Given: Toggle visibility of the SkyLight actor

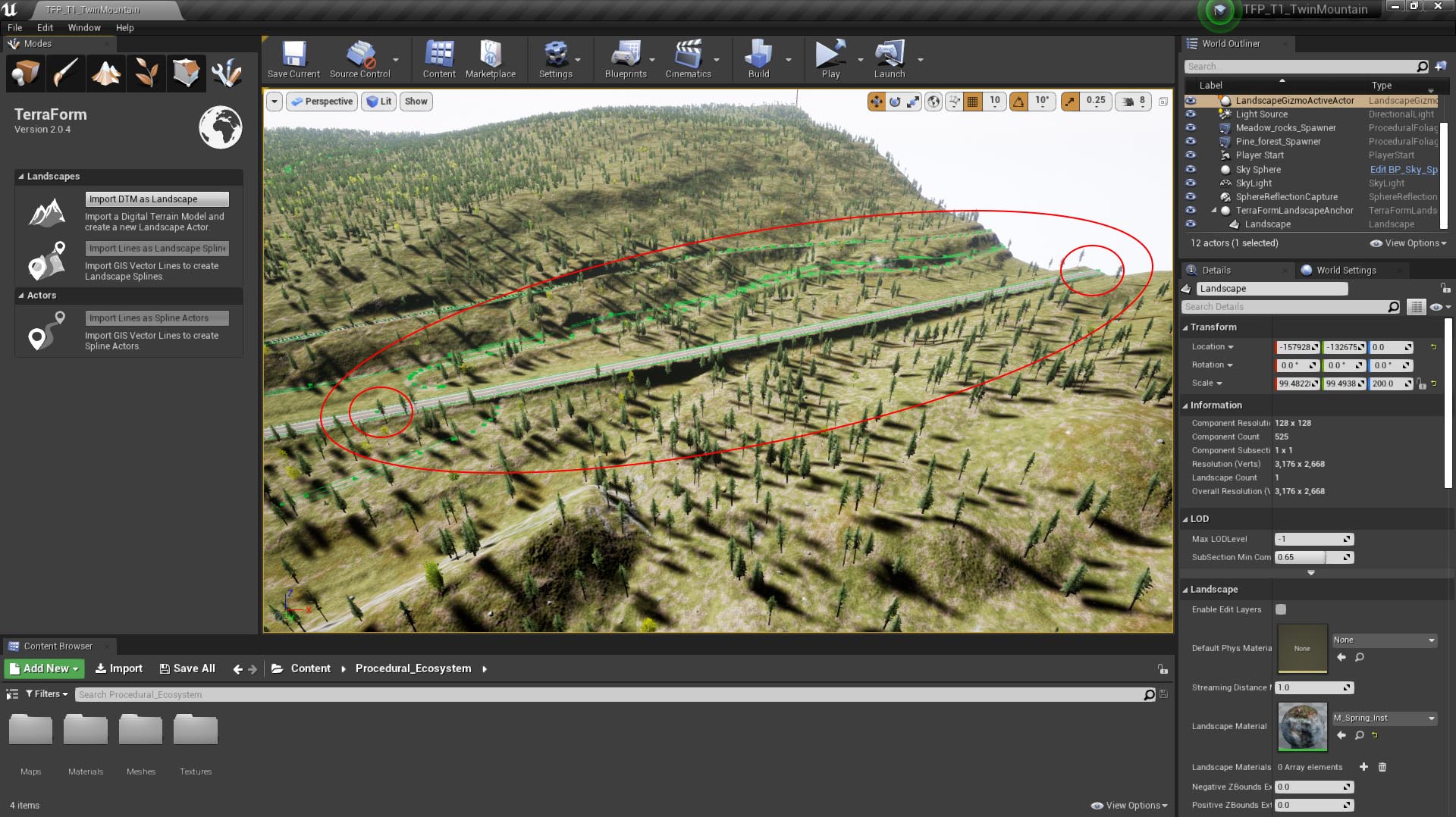Looking at the screenshot, I should pos(1191,183).
